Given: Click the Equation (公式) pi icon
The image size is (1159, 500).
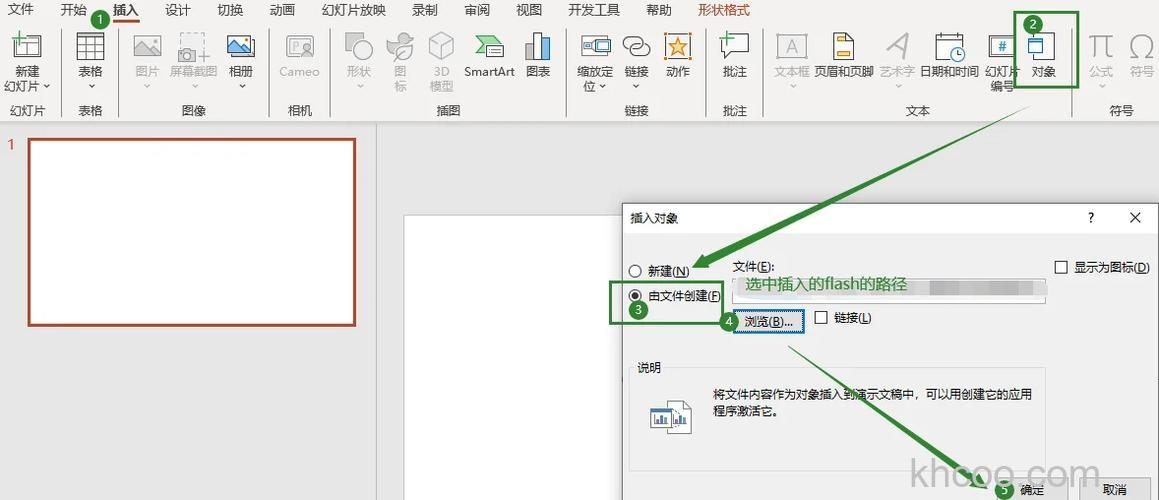Looking at the screenshot, I should pyautogui.click(x=1101, y=47).
